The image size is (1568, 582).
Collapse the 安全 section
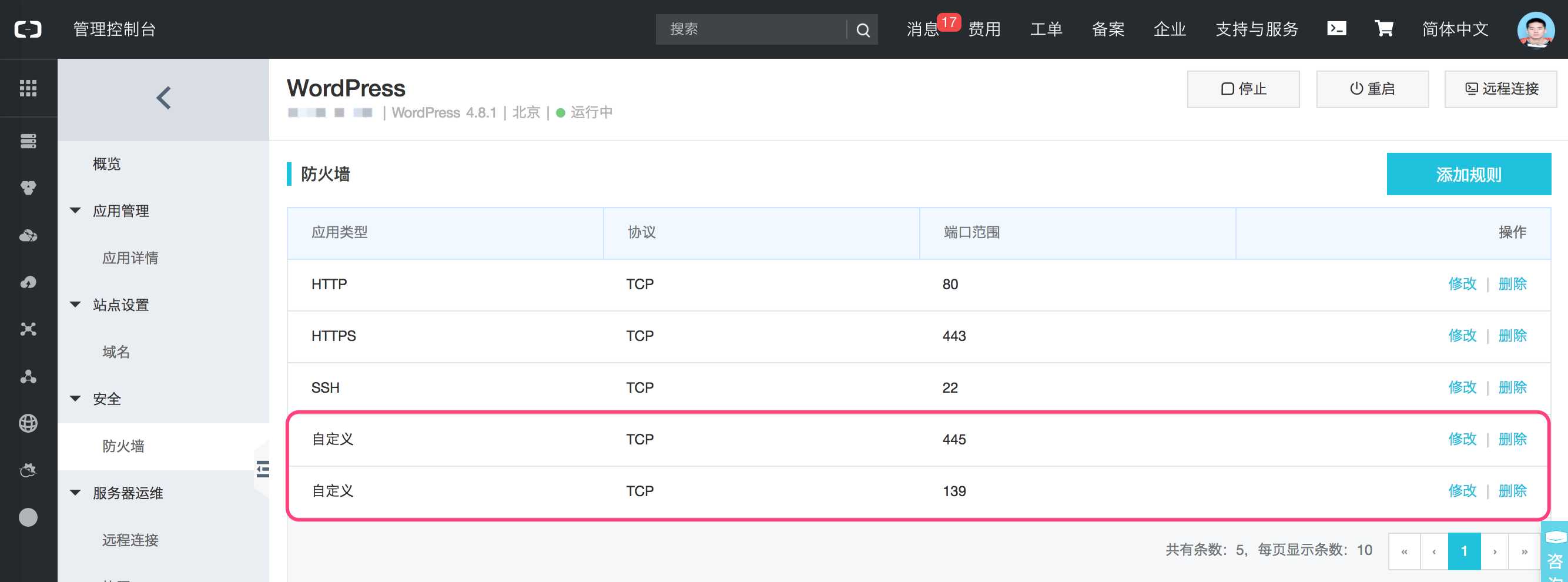tap(75, 399)
